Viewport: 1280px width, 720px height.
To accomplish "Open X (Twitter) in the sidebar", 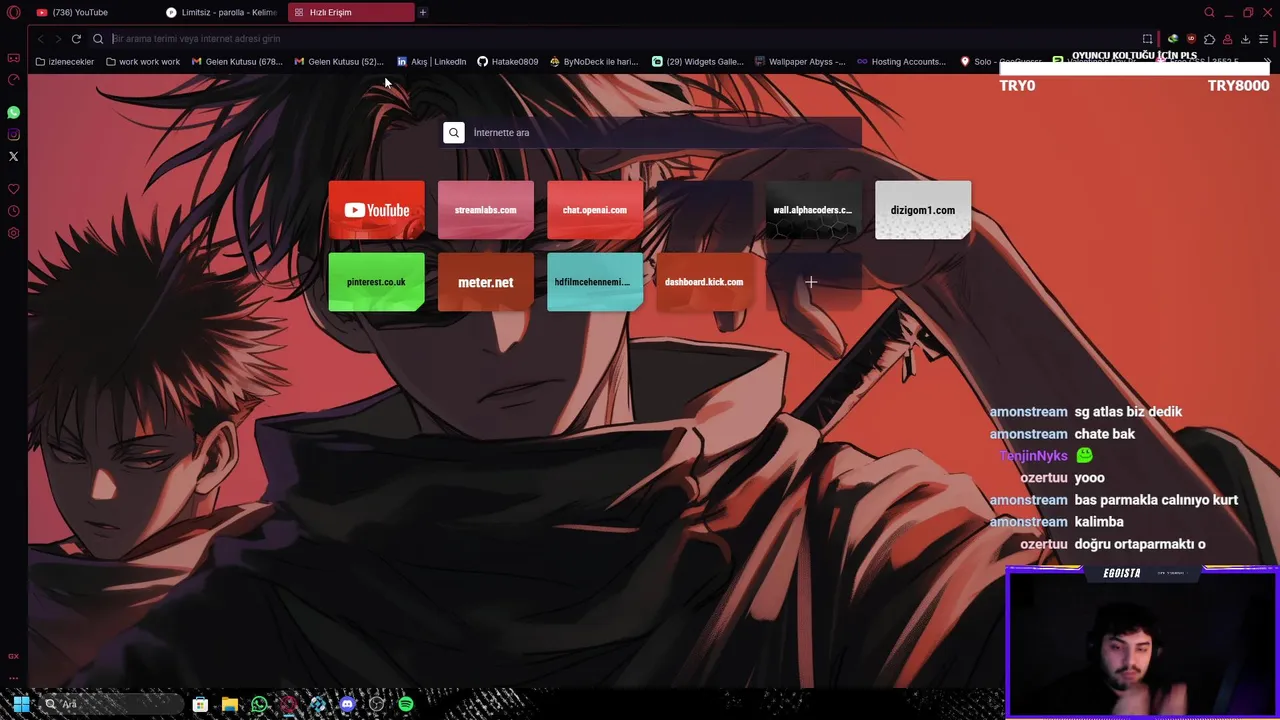I will [x=13, y=157].
